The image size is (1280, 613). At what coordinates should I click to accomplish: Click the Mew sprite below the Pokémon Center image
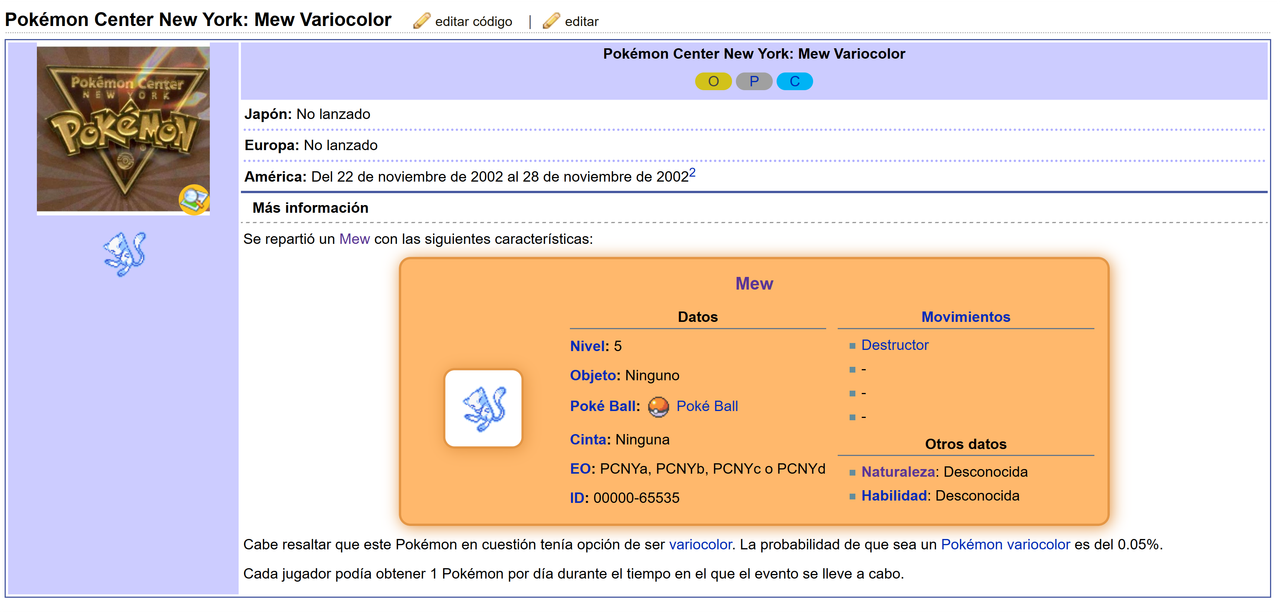click(124, 254)
